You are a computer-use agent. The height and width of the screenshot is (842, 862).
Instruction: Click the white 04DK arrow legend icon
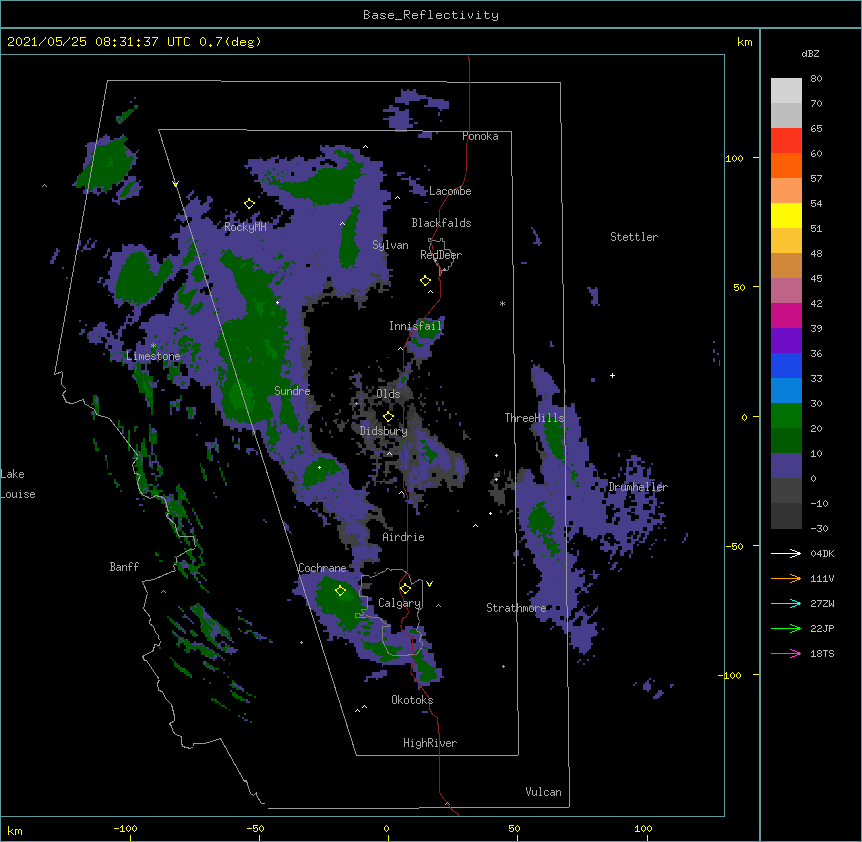pyautogui.click(x=786, y=553)
